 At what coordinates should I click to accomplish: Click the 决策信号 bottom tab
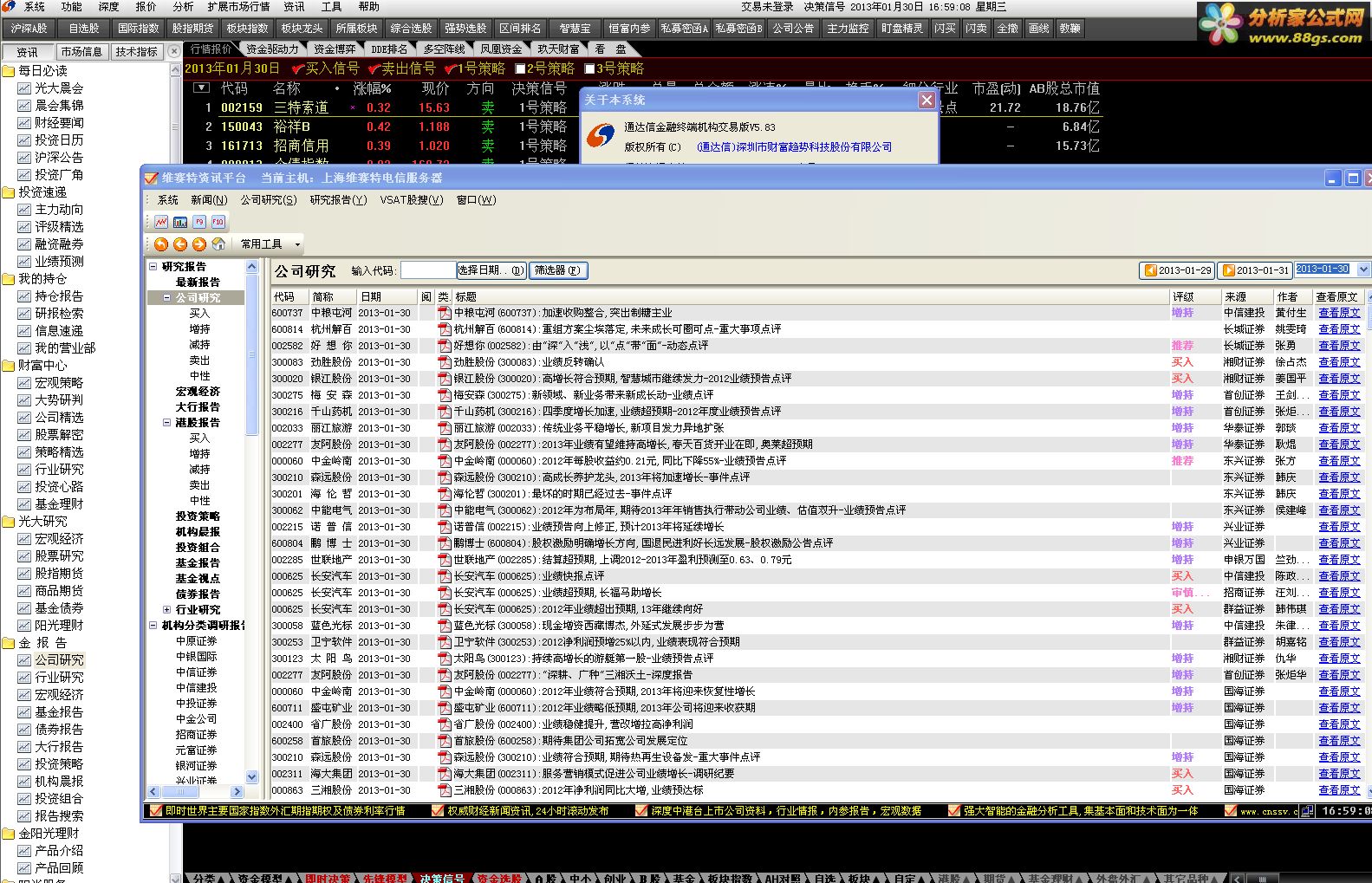point(442,878)
